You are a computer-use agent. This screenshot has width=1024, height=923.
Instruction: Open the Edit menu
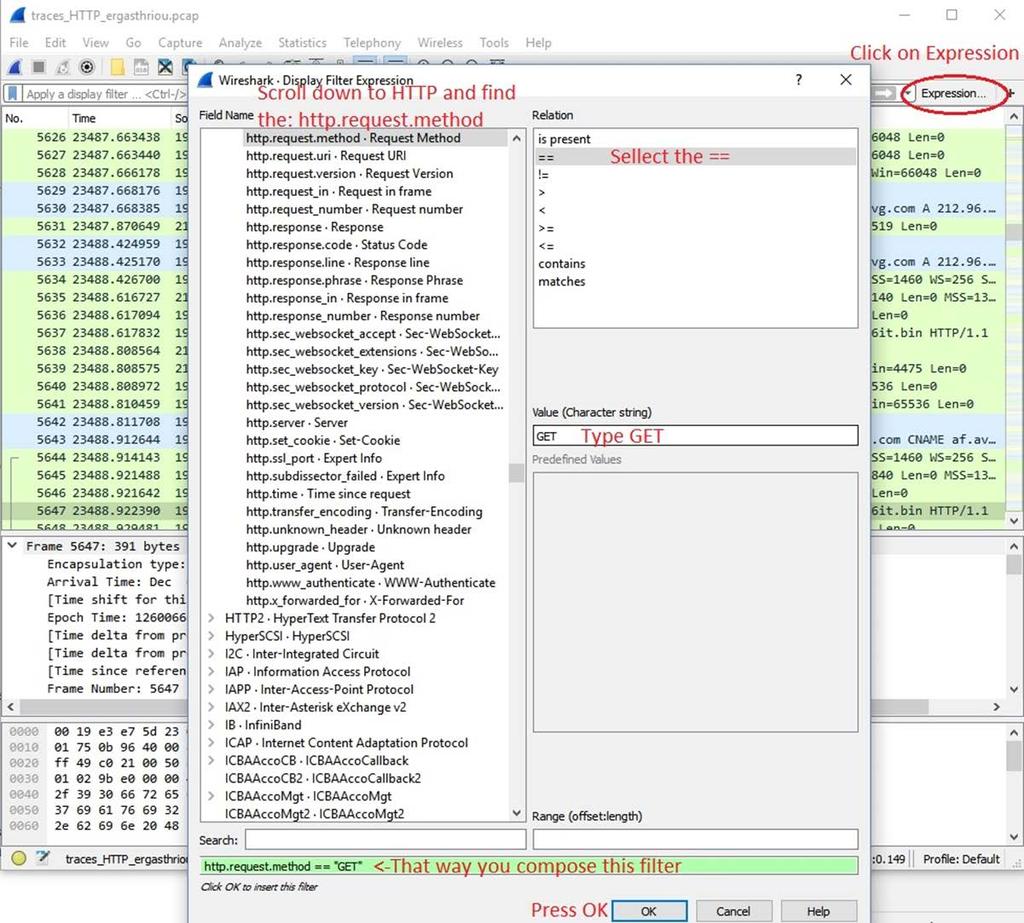56,42
